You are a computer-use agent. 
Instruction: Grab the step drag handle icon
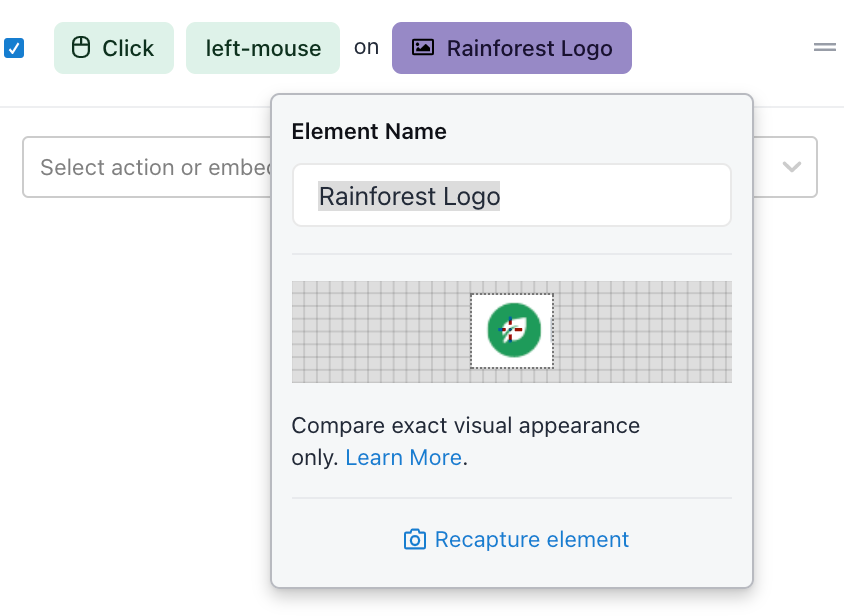coord(825,47)
